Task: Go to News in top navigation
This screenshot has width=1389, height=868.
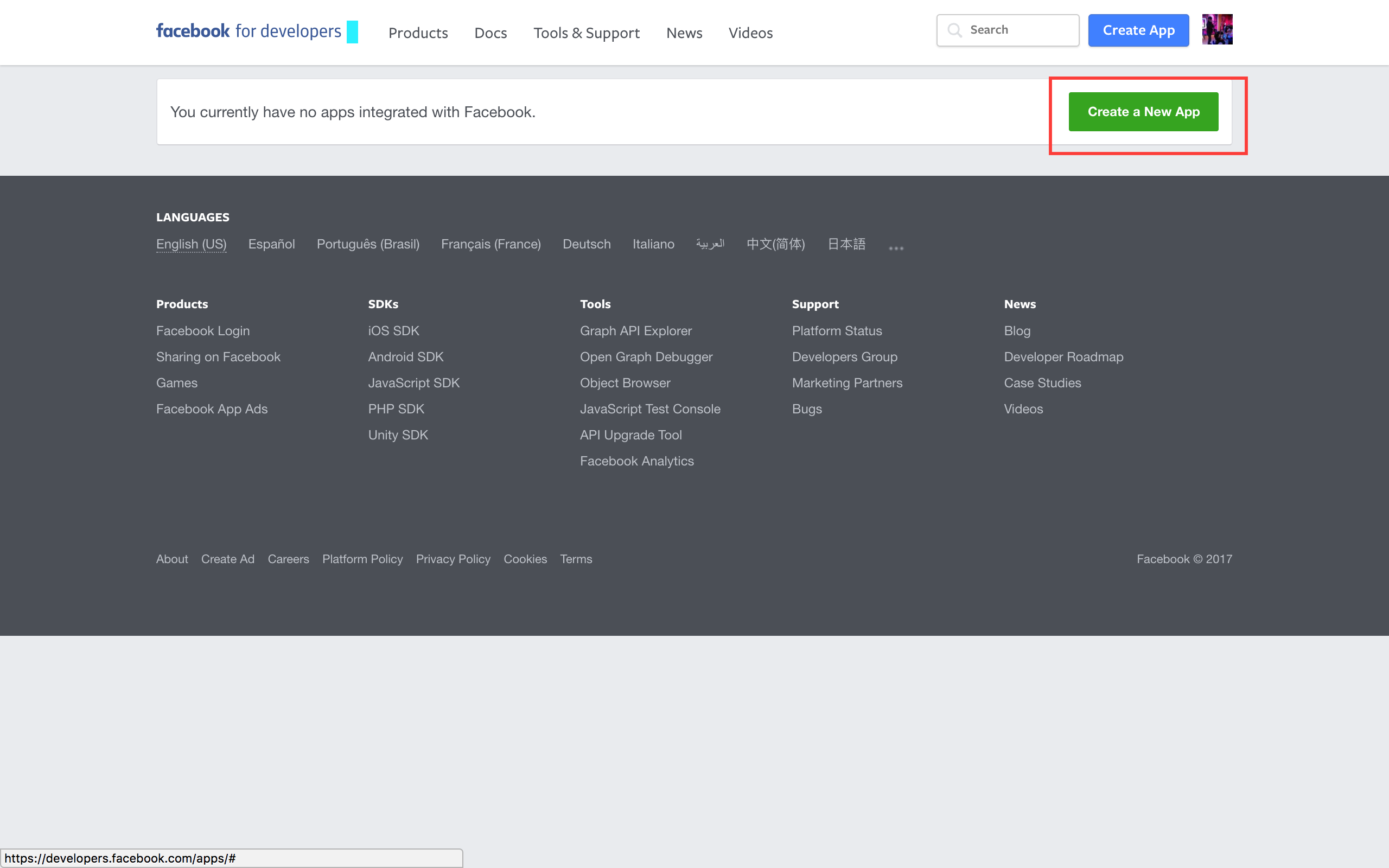Action: (684, 33)
